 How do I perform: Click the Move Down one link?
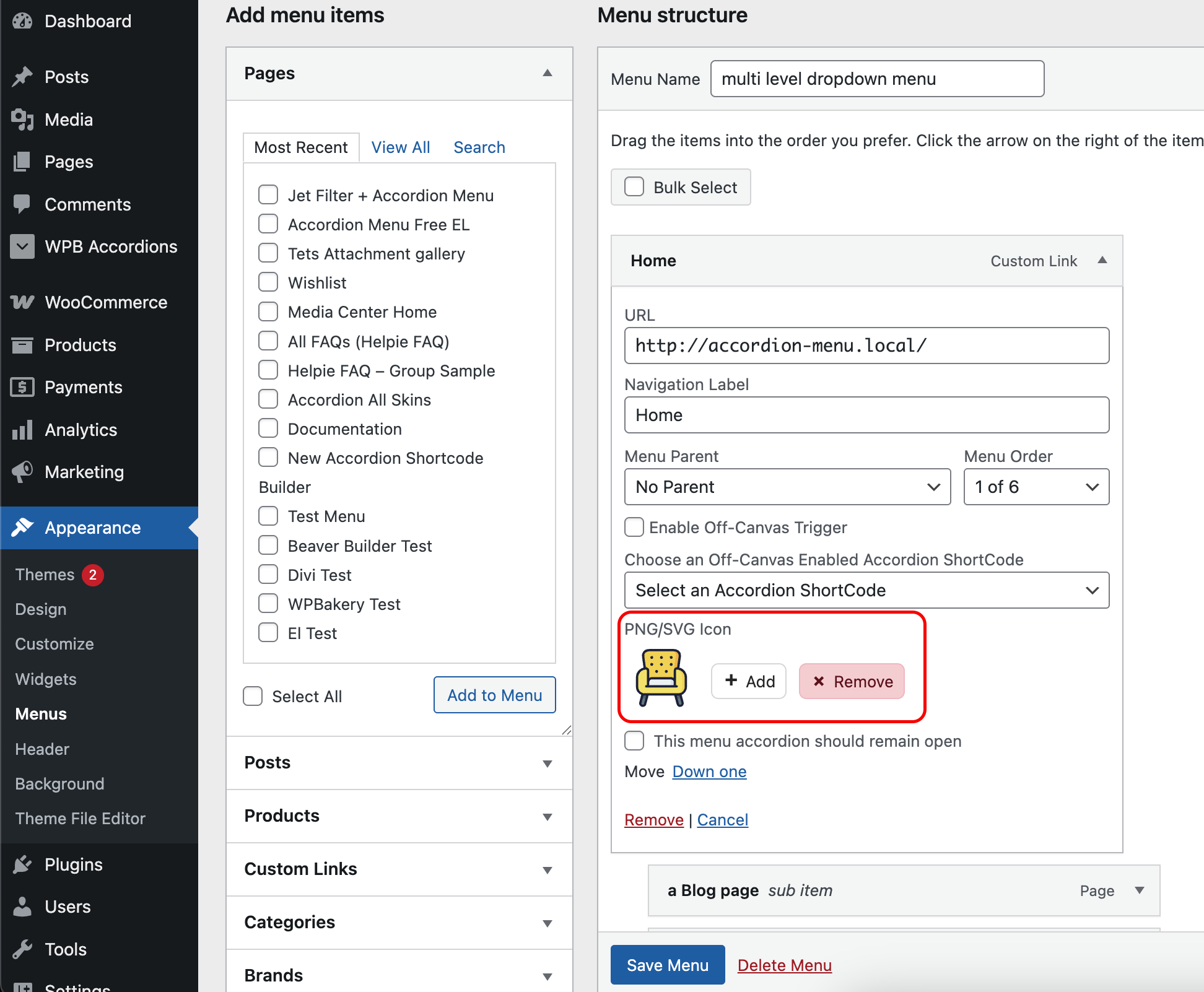point(710,772)
